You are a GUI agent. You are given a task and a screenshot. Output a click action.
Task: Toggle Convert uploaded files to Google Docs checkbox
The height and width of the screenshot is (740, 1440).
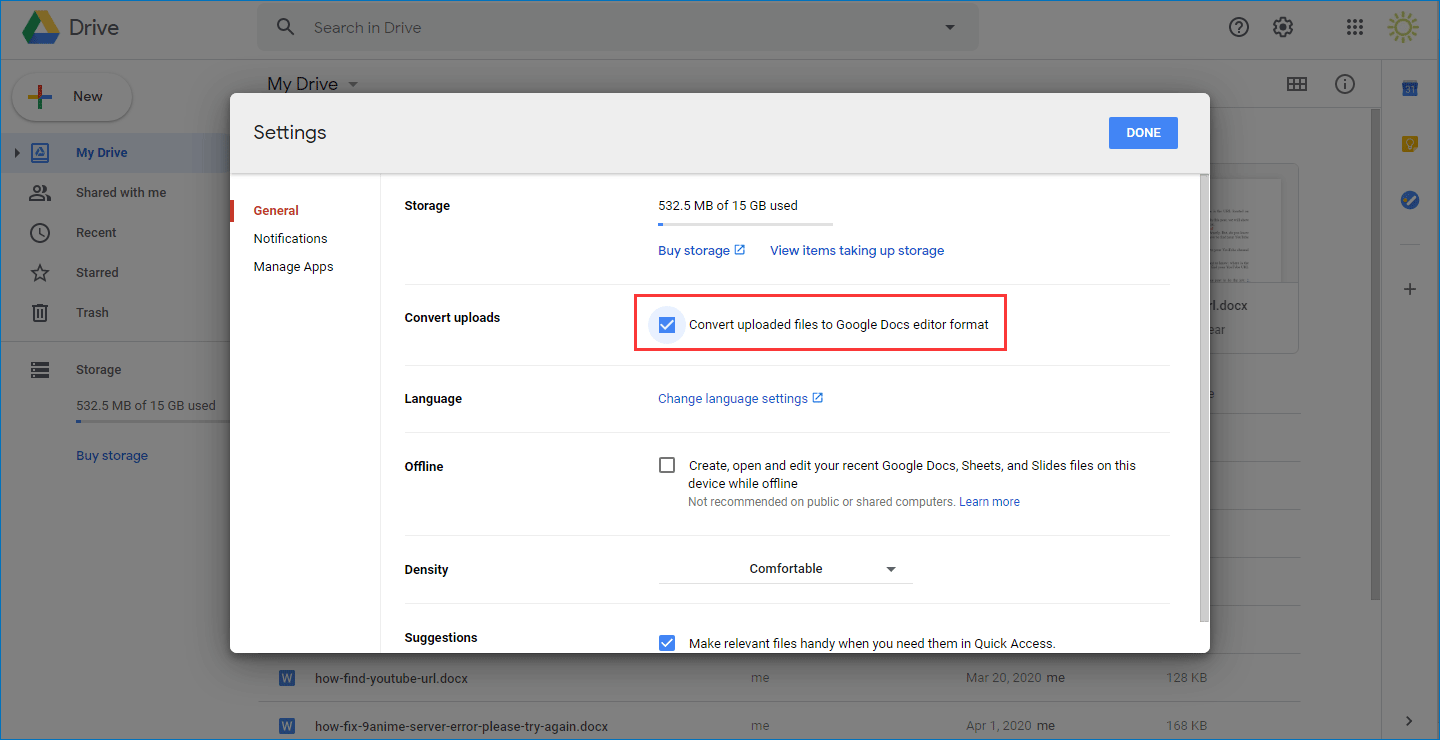coord(667,325)
